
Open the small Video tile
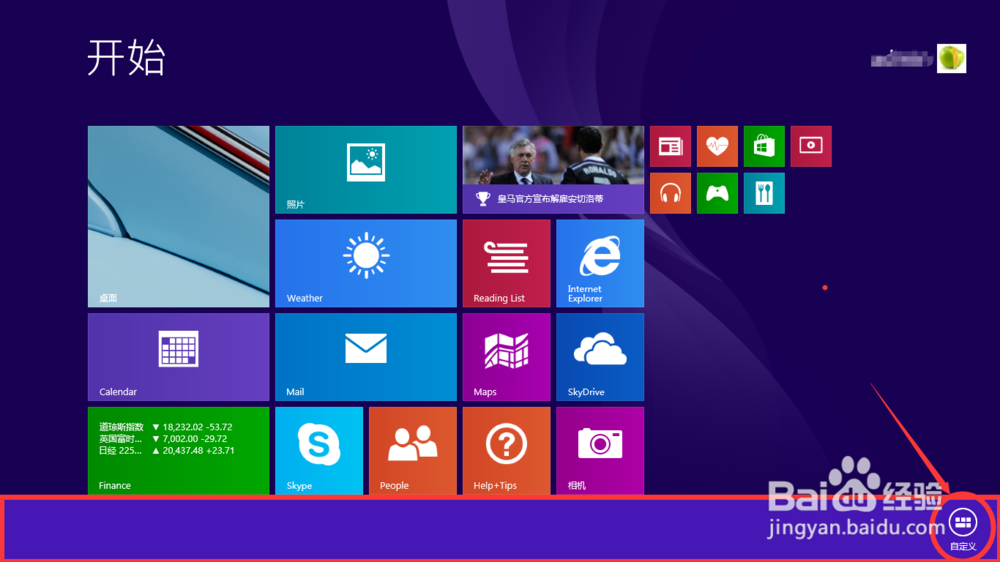point(811,147)
